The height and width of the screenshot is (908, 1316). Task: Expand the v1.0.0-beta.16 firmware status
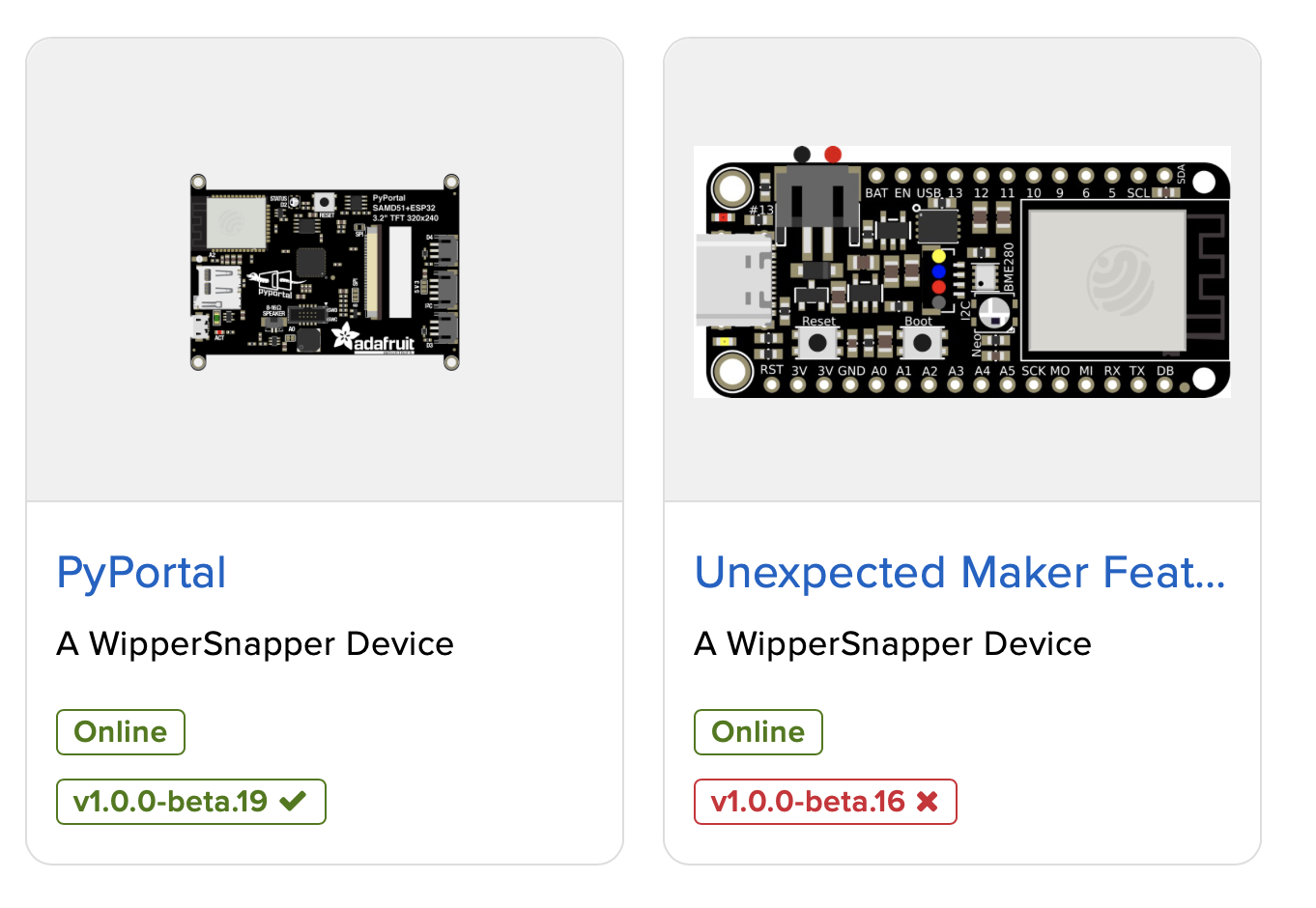824,801
